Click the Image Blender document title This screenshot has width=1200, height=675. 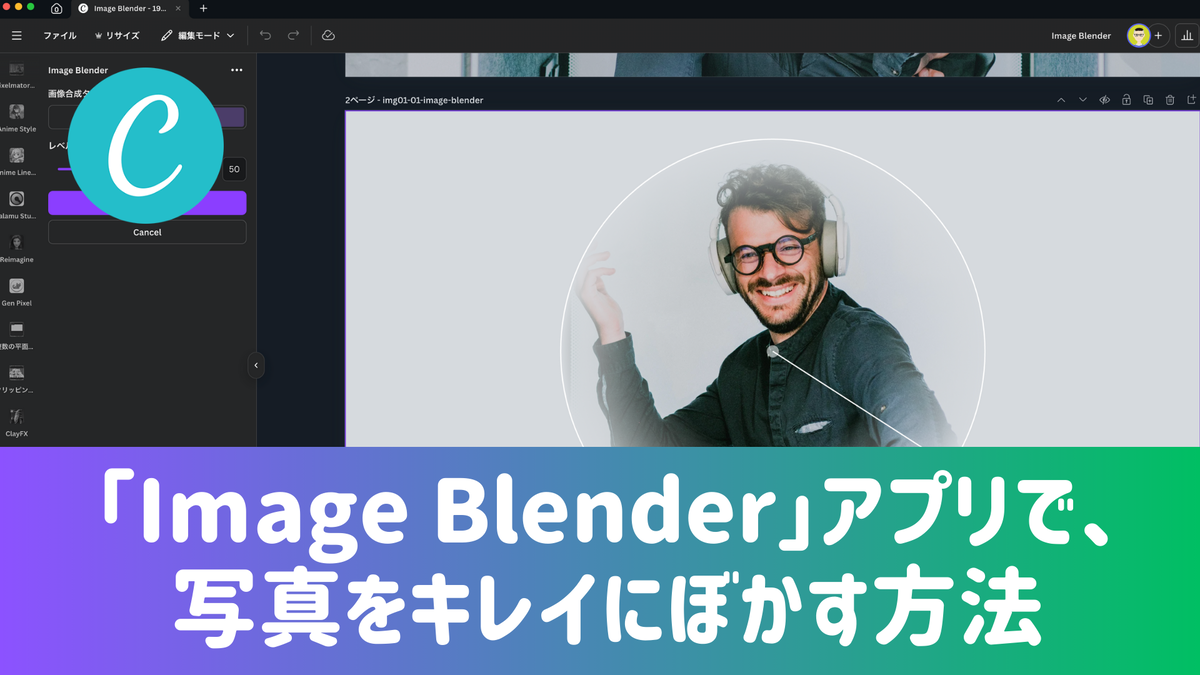pyautogui.click(x=1081, y=36)
